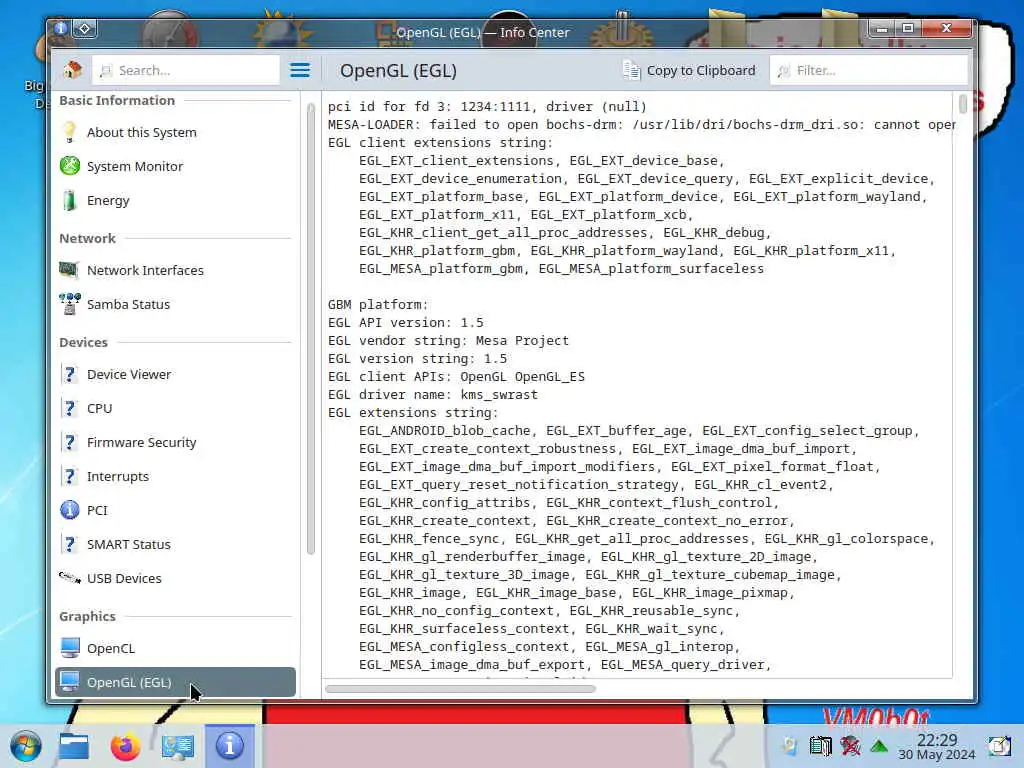Click the clock showing 22:29
The image size is (1024, 768).
936,746
